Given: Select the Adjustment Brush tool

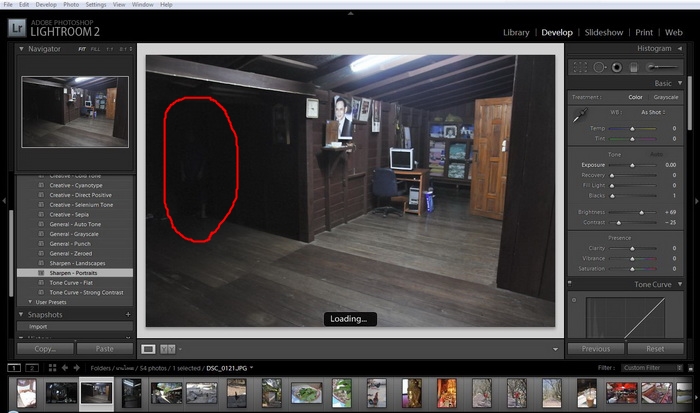Looking at the screenshot, I should [x=663, y=67].
